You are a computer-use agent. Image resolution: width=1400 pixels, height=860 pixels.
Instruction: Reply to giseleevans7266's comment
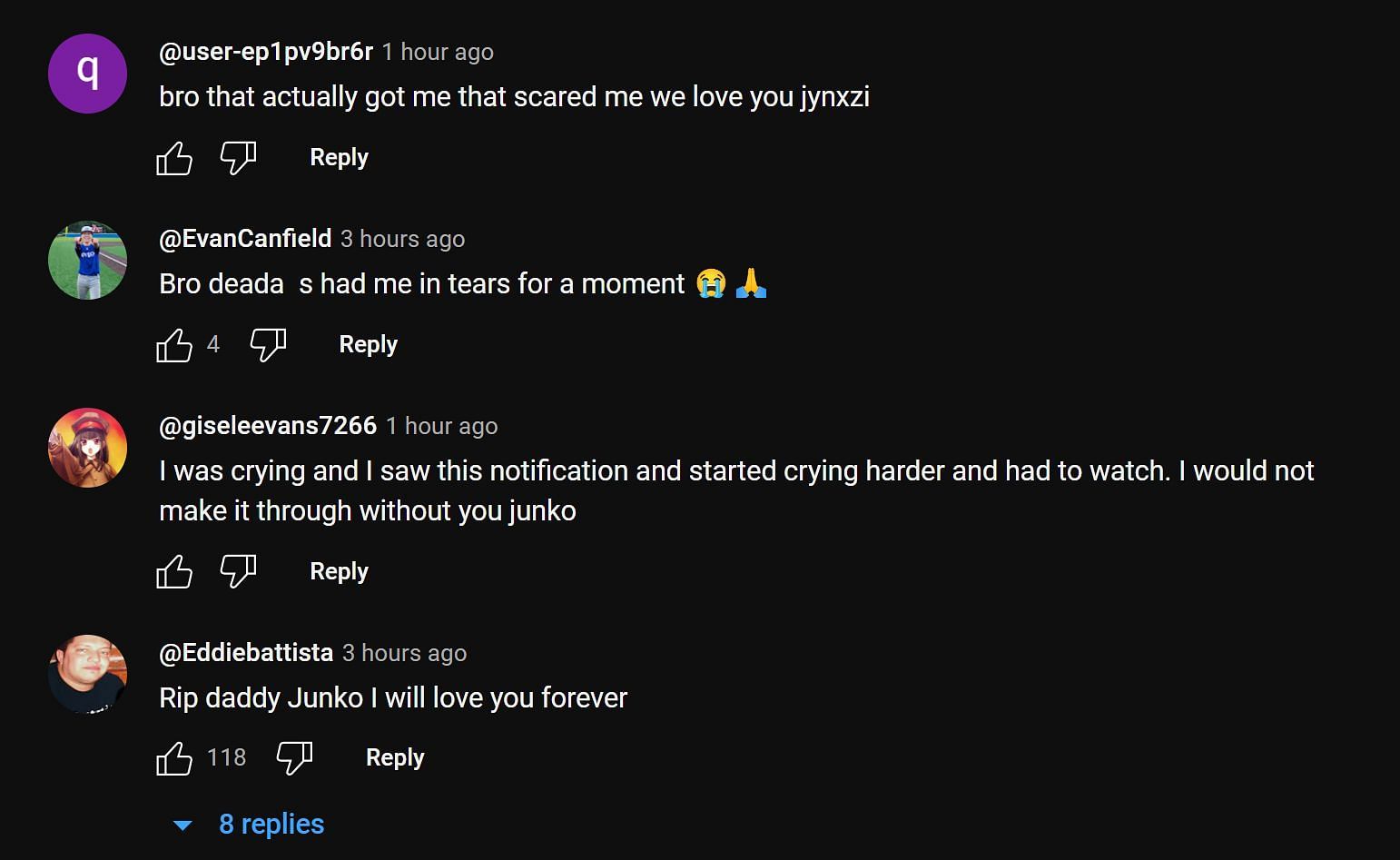[339, 571]
